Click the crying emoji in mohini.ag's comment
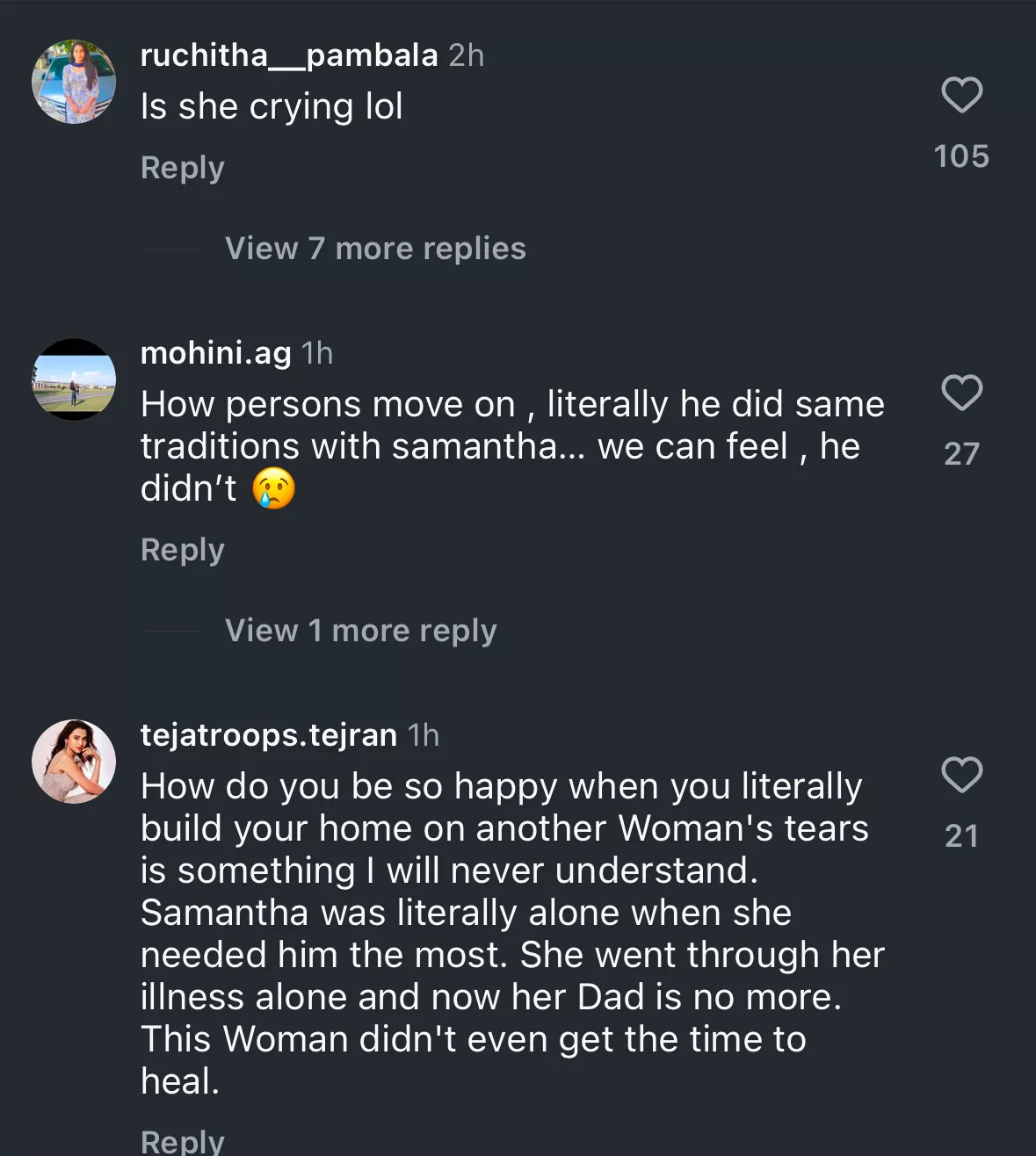 (x=273, y=488)
